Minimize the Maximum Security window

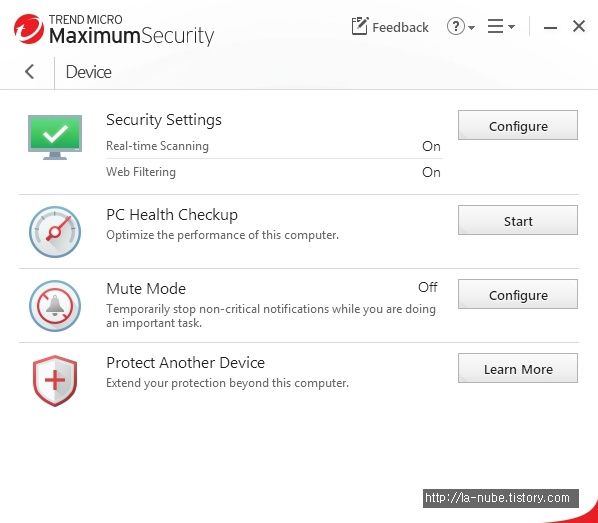(550, 27)
